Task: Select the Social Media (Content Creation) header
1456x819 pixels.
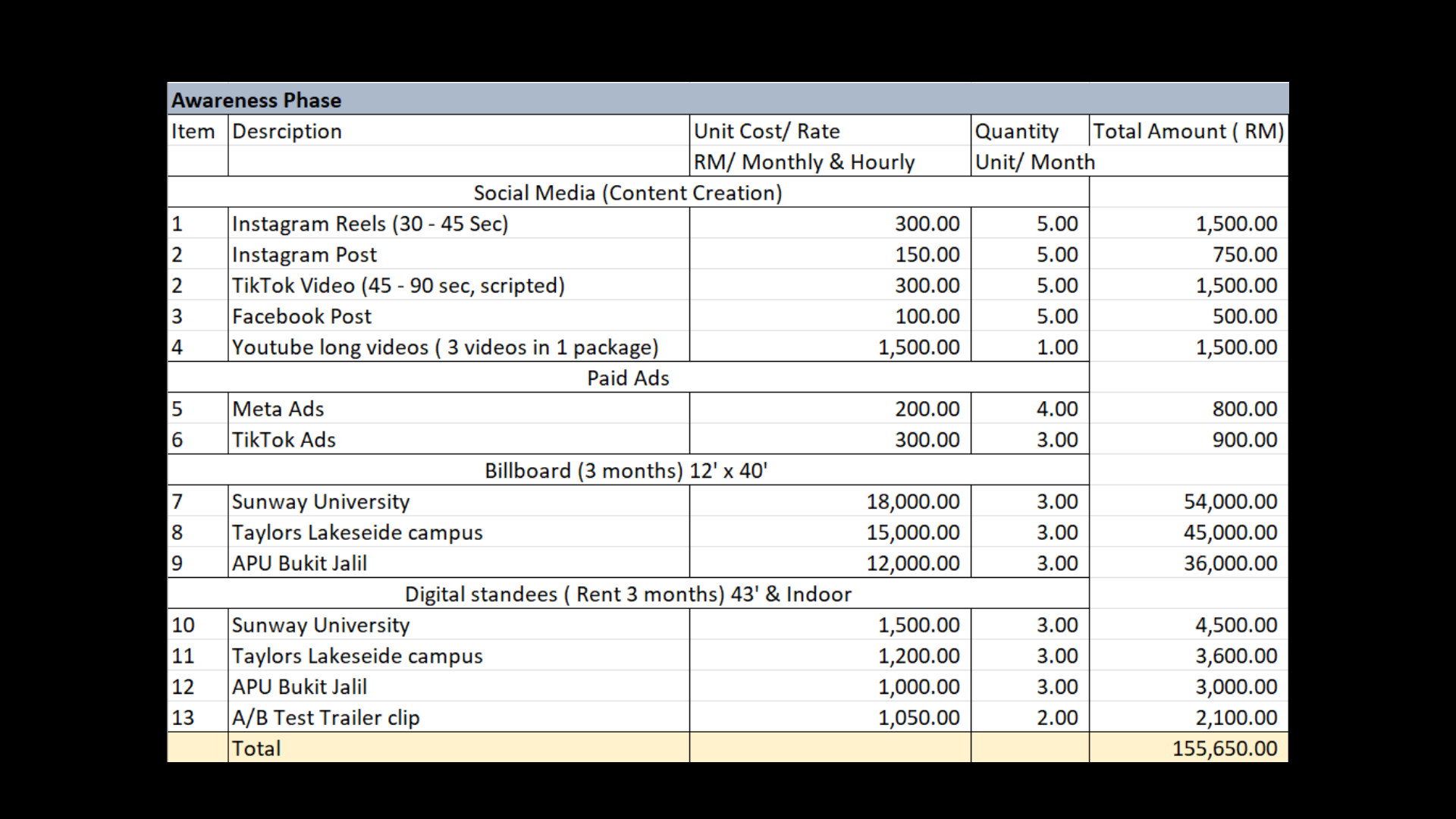Action: 628,193
